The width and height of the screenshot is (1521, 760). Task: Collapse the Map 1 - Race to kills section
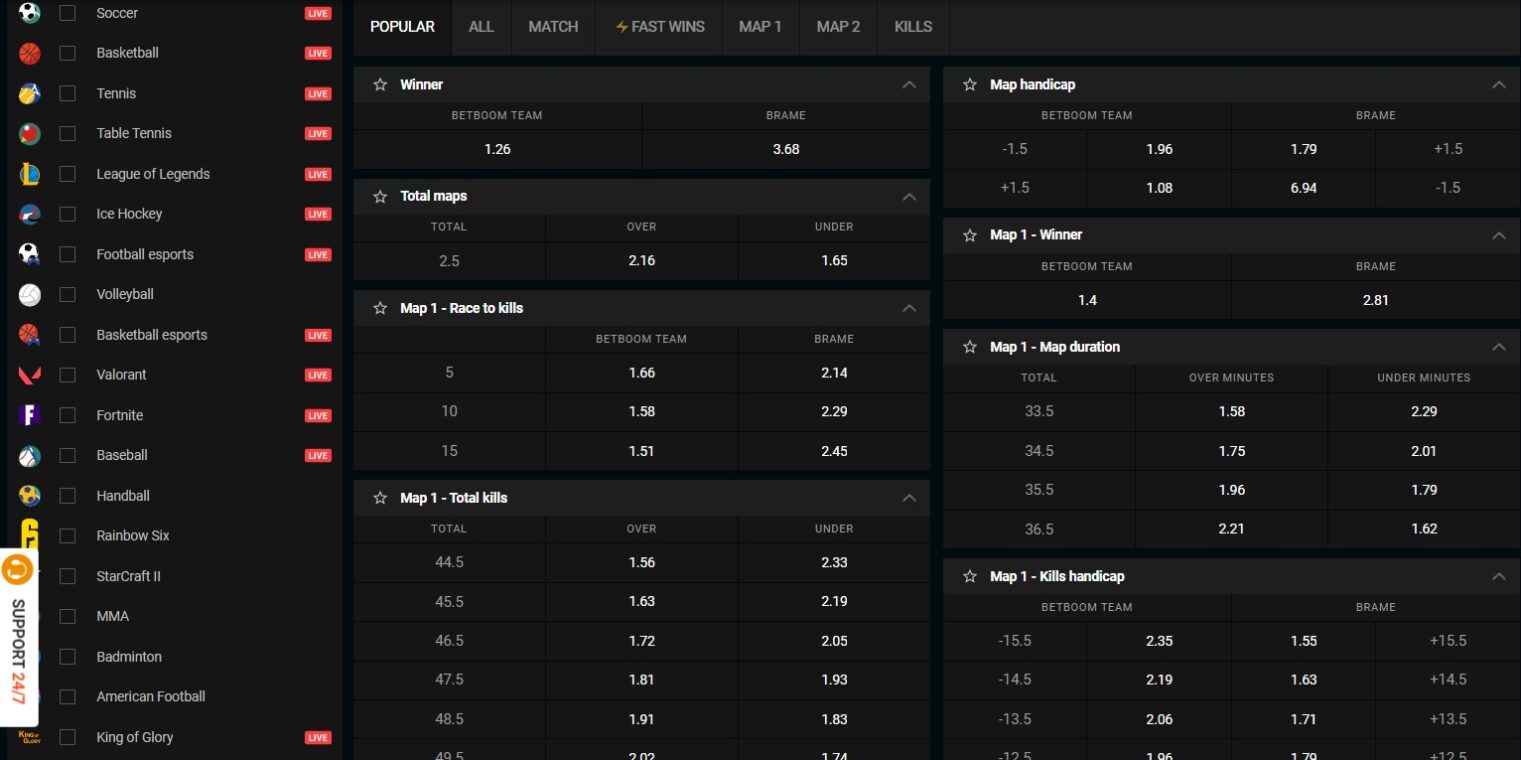908,308
